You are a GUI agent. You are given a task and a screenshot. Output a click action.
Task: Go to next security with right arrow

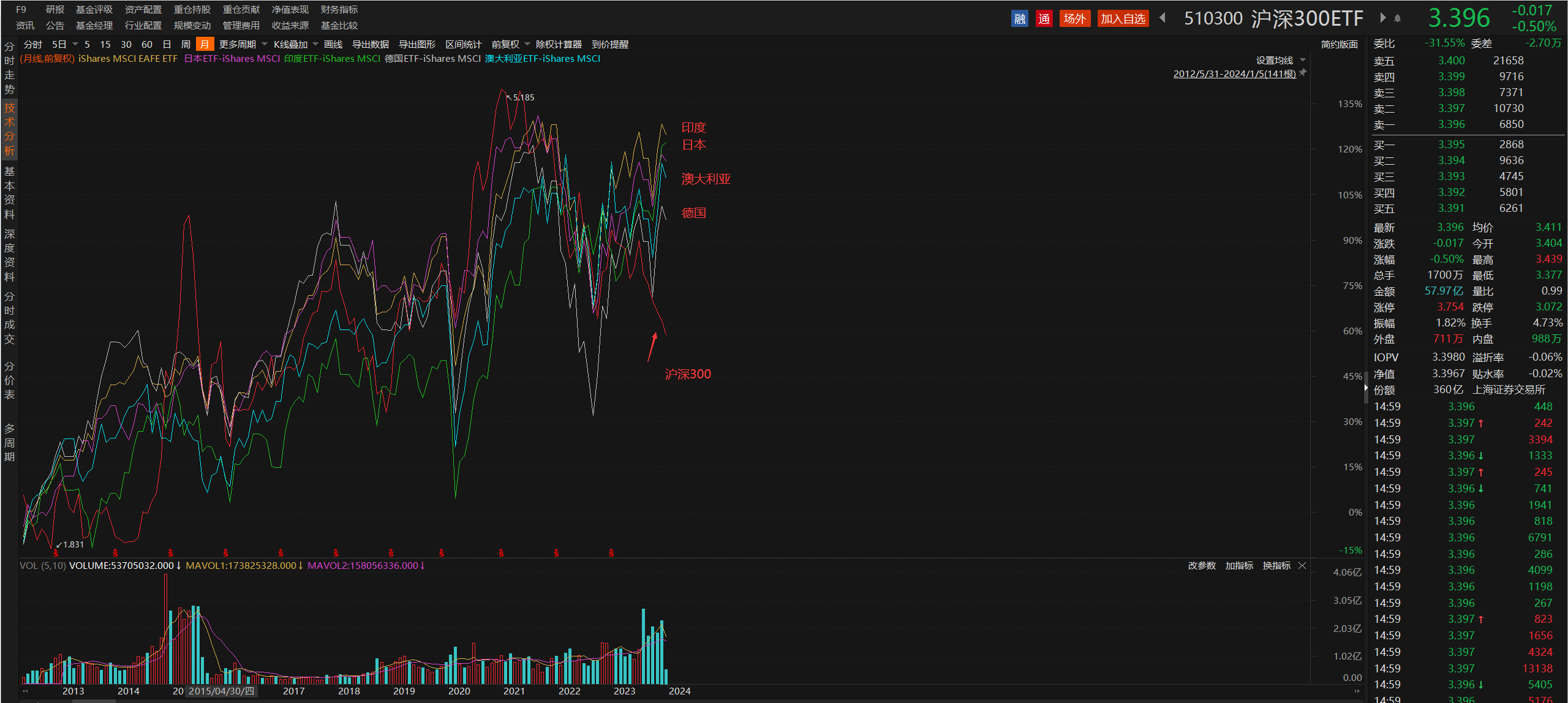pos(1382,18)
